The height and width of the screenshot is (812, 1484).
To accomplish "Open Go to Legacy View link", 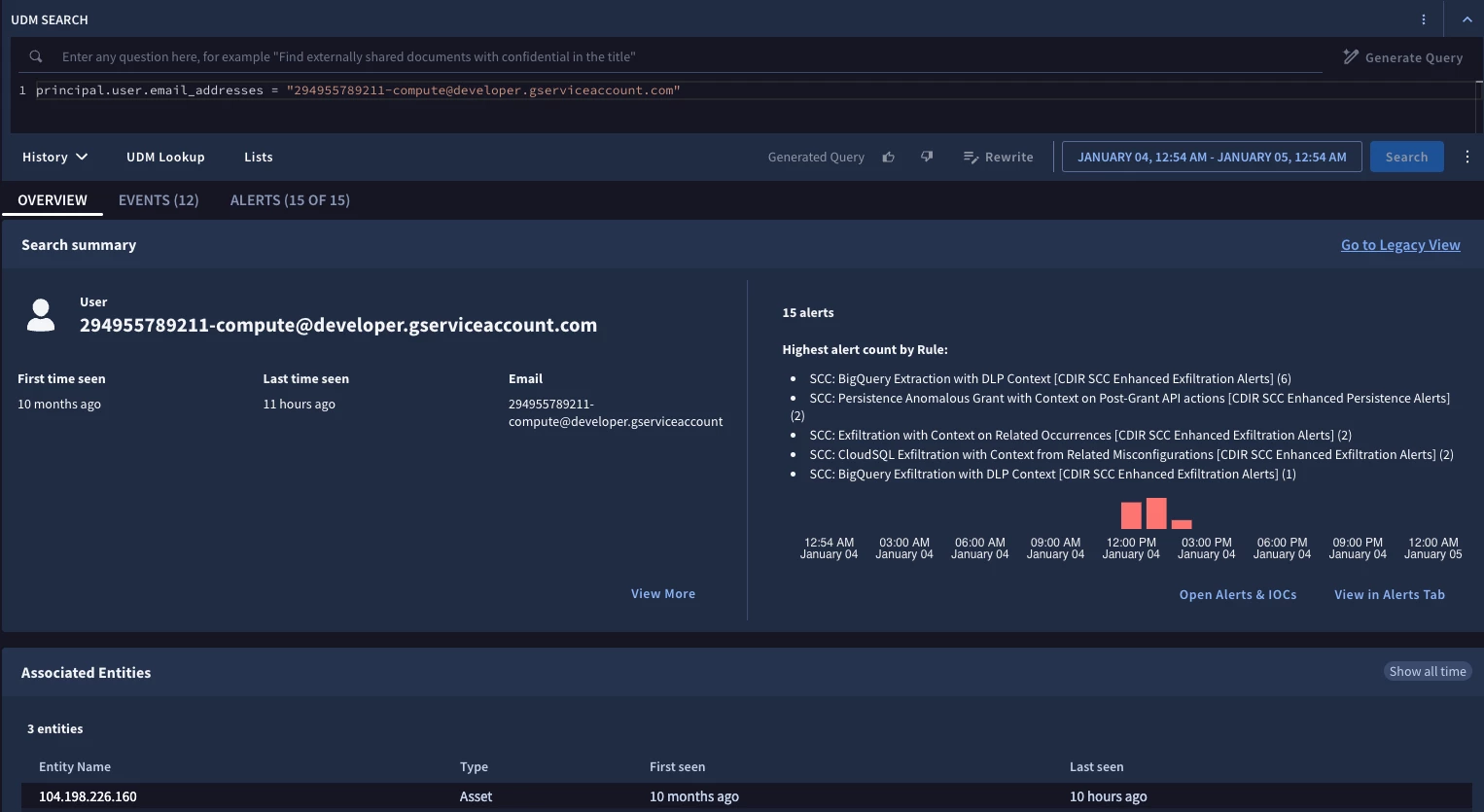I will 1400,245.
